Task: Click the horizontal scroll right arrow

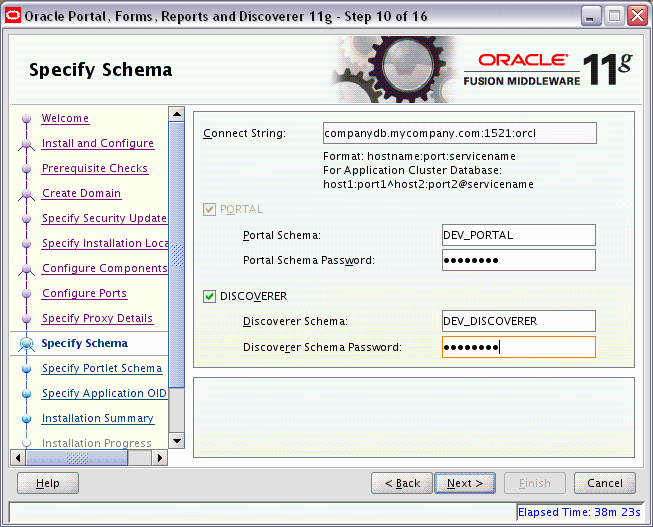Action: point(160,458)
